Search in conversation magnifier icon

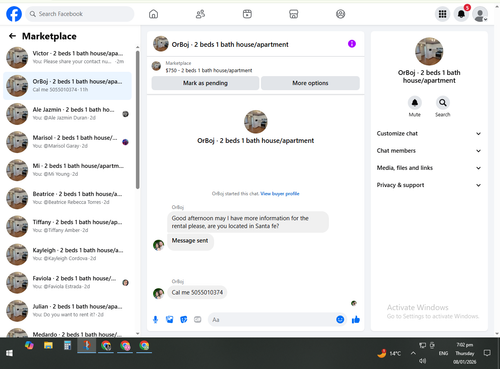point(443,103)
